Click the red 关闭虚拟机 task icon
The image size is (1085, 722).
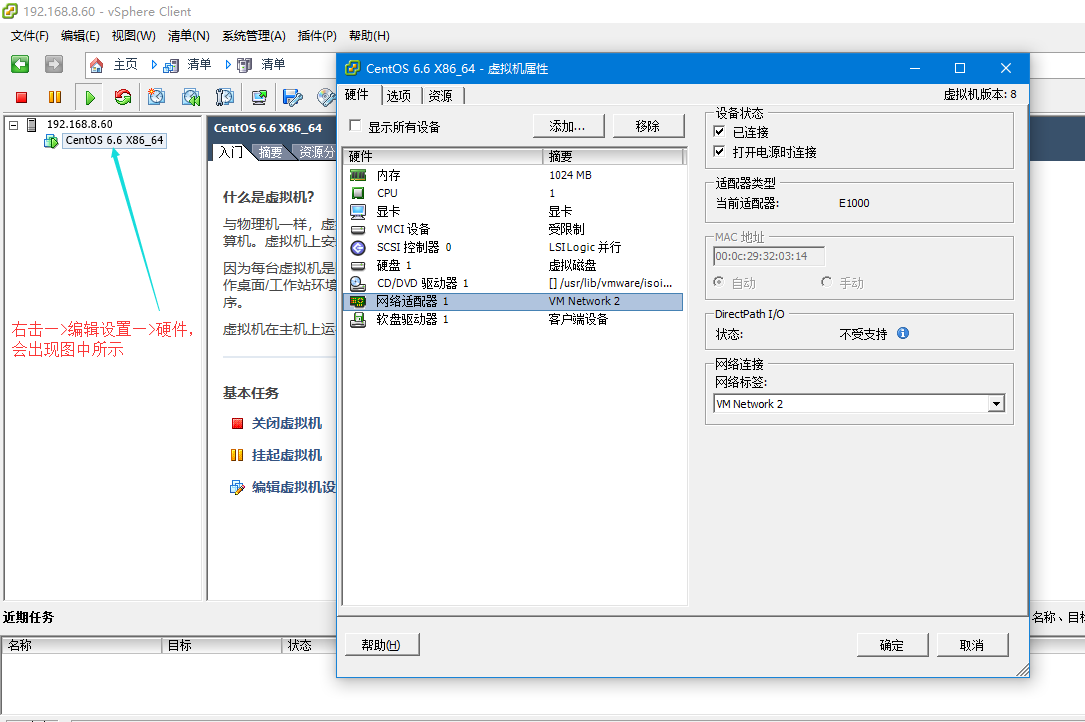237,423
